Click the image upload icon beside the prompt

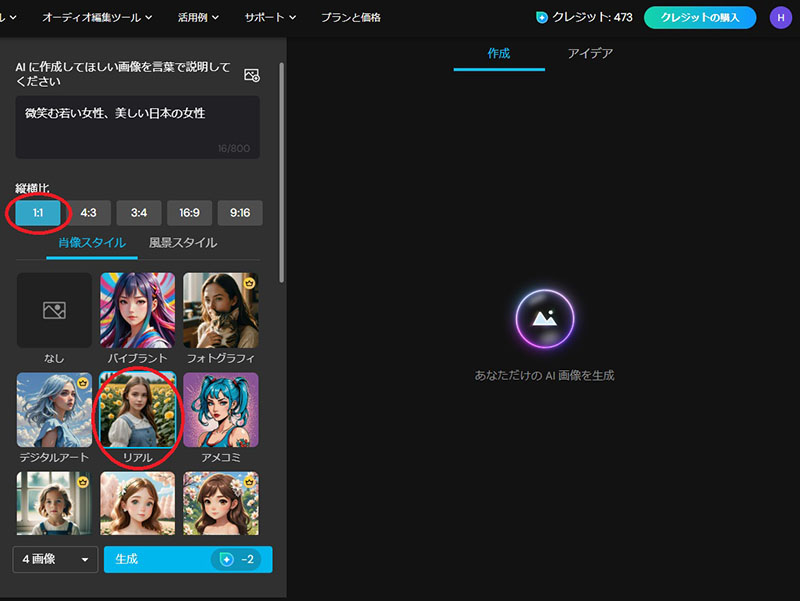click(x=252, y=75)
